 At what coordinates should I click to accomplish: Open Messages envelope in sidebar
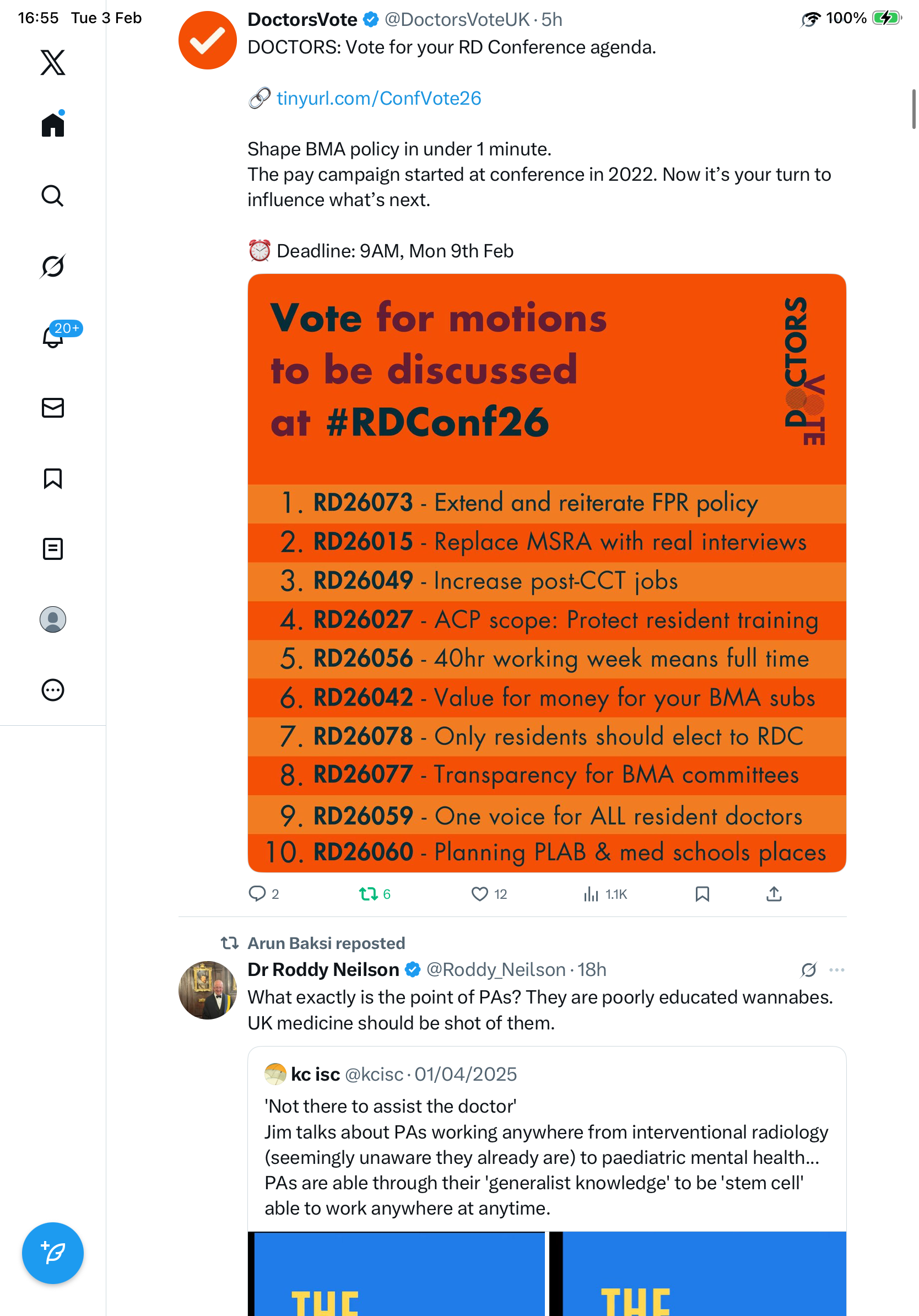pos(53,408)
